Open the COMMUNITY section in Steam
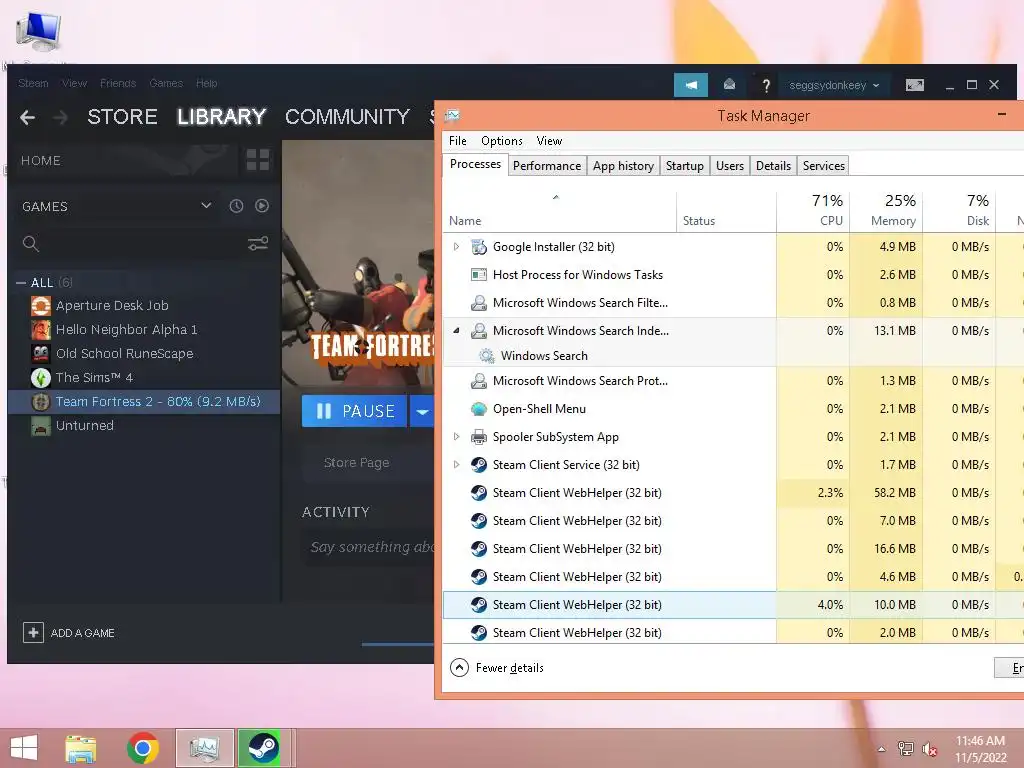The width and height of the screenshot is (1024, 768). [347, 117]
